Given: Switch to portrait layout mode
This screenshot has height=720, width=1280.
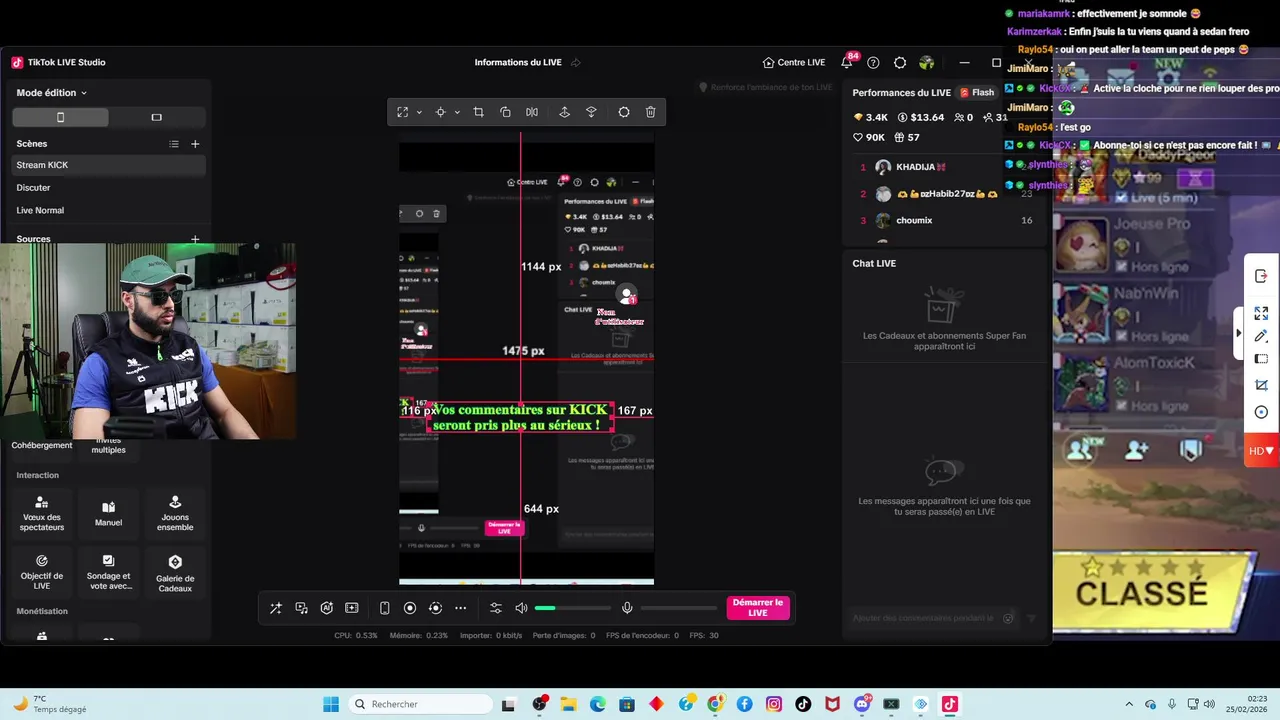Looking at the screenshot, I should pyautogui.click(x=60, y=117).
